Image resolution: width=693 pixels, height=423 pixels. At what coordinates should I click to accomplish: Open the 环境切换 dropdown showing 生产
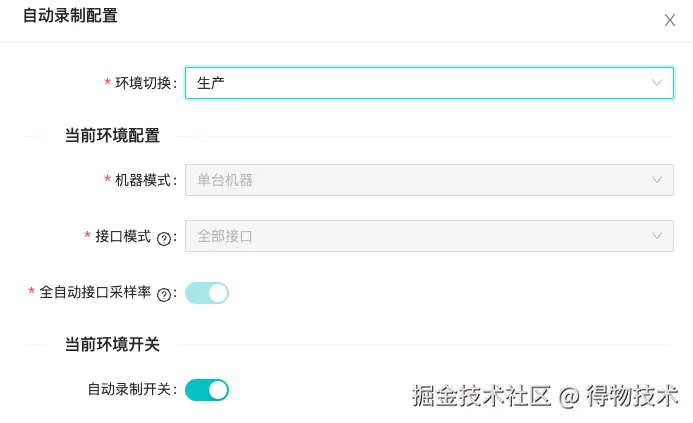[x=420, y=83]
